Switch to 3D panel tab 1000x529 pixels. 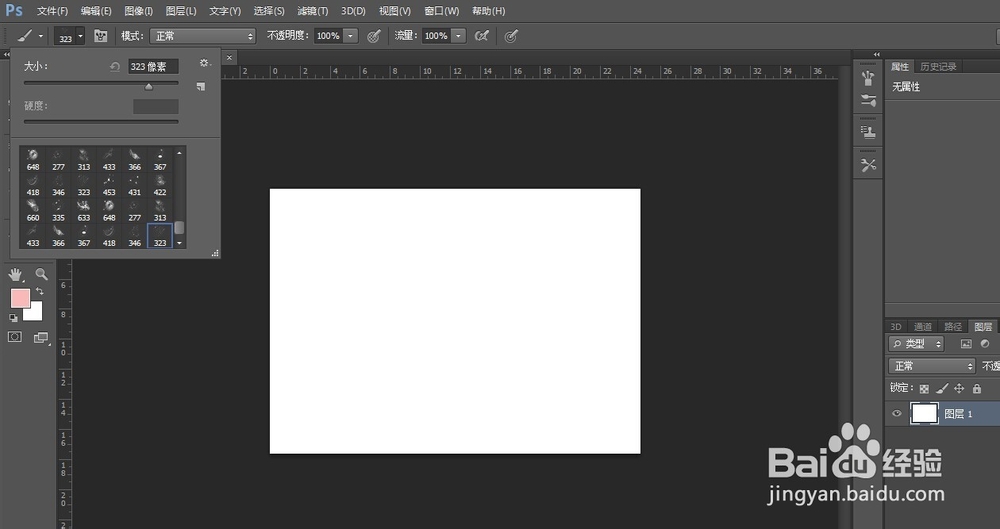click(x=895, y=327)
